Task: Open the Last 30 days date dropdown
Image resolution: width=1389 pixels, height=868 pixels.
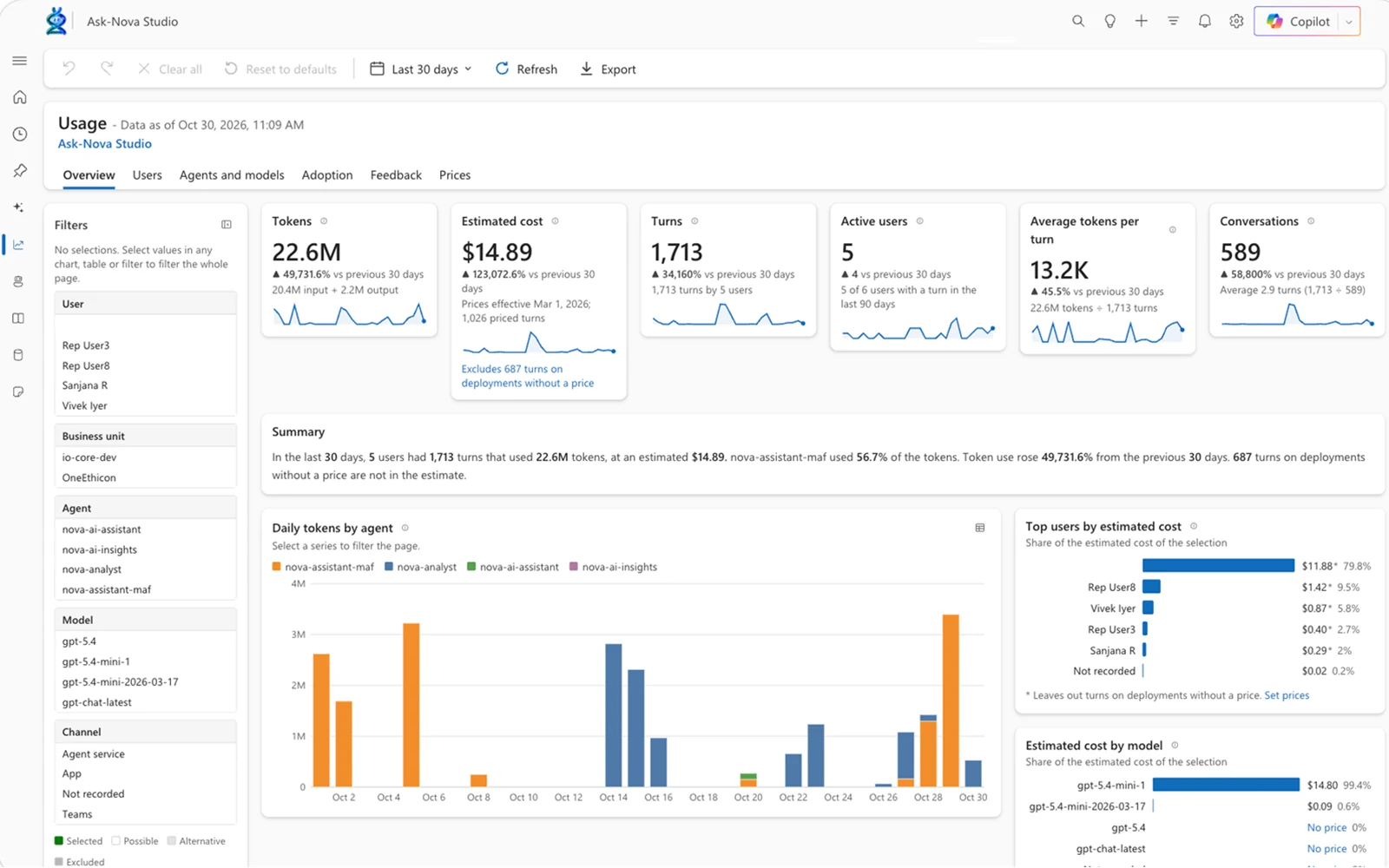Action: click(x=421, y=69)
